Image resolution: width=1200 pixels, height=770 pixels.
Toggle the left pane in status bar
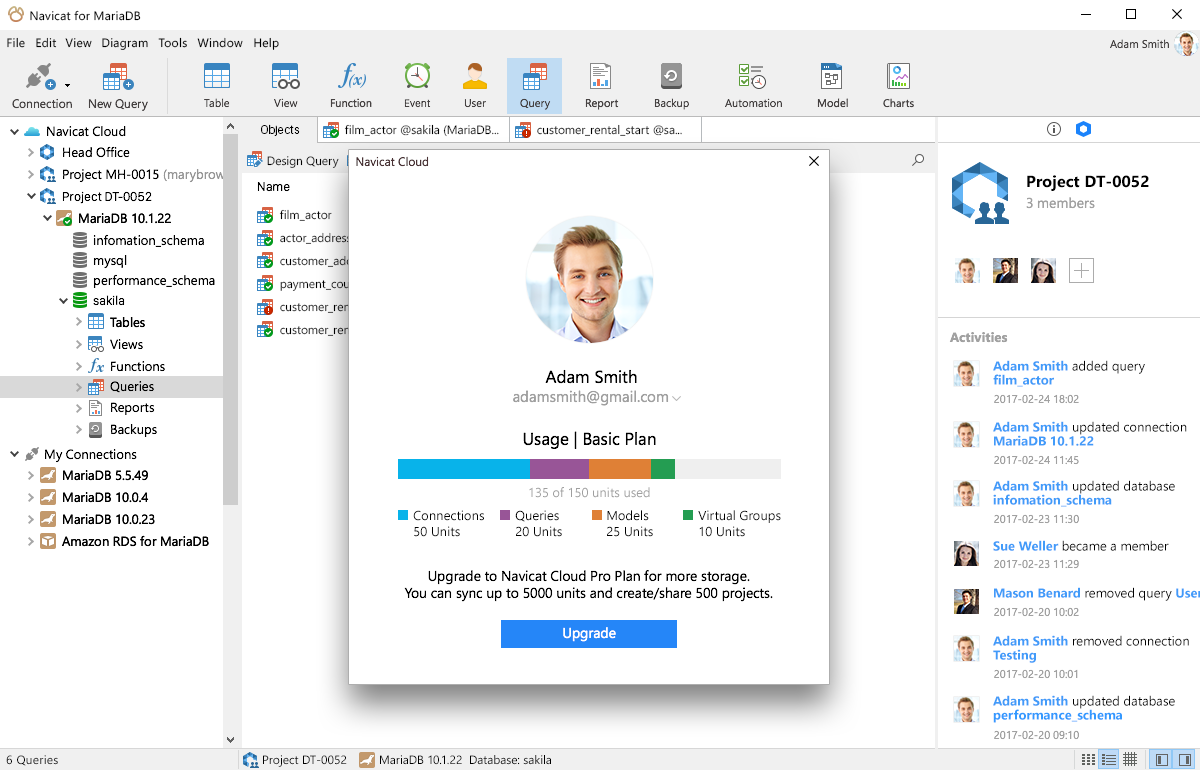coord(1161,760)
